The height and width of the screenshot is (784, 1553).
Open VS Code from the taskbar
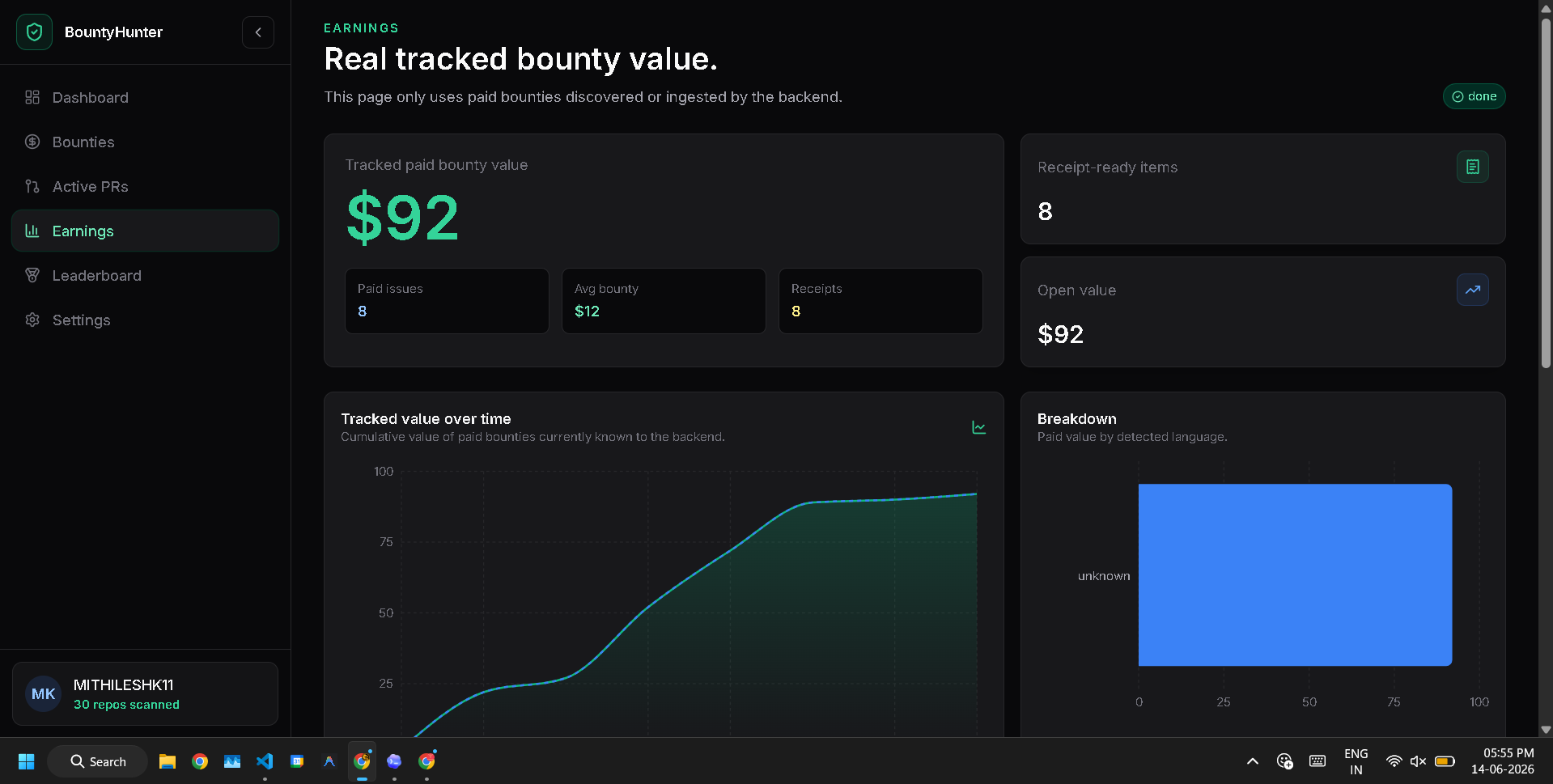point(265,761)
